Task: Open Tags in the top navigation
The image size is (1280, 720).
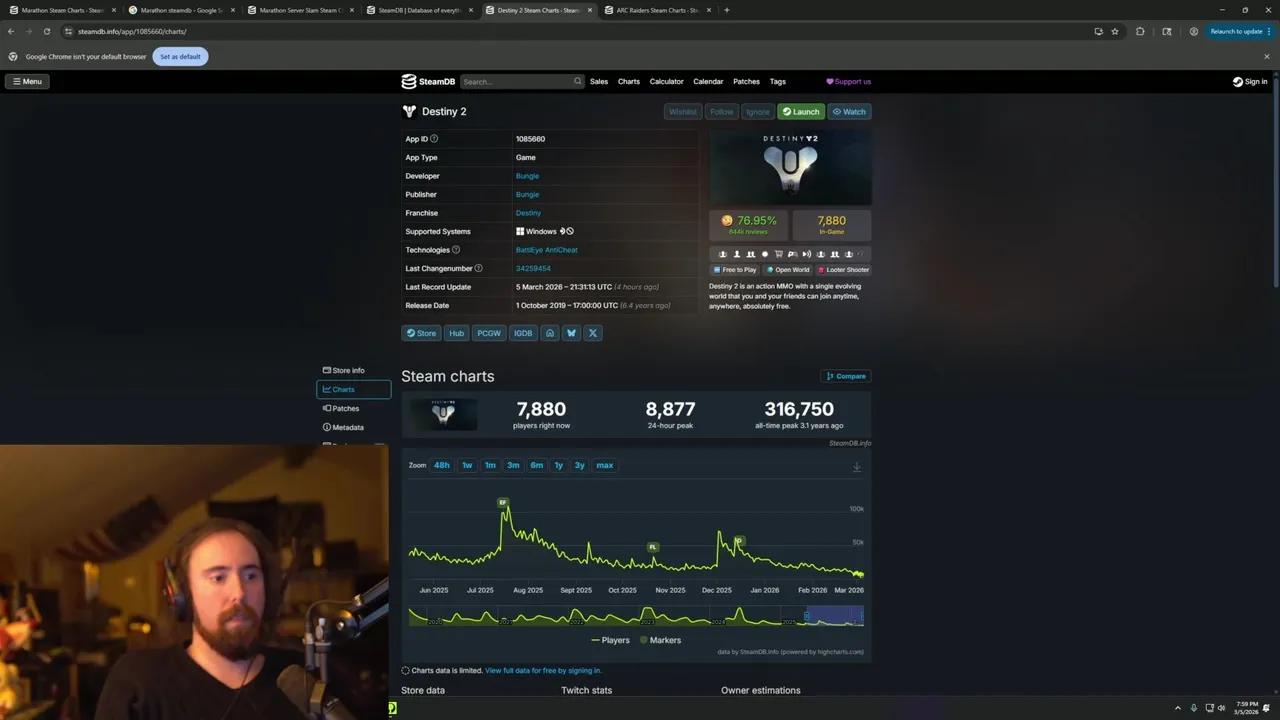Action: (778, 82)
